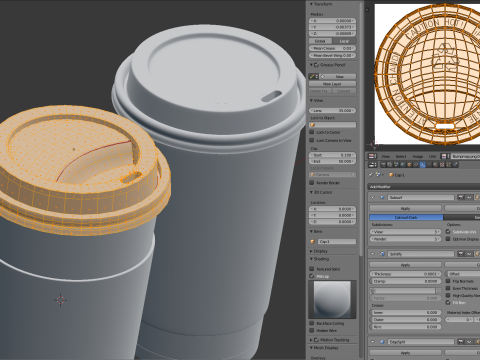Toggle Solidify modifier viewport visibility

point(469,254)
